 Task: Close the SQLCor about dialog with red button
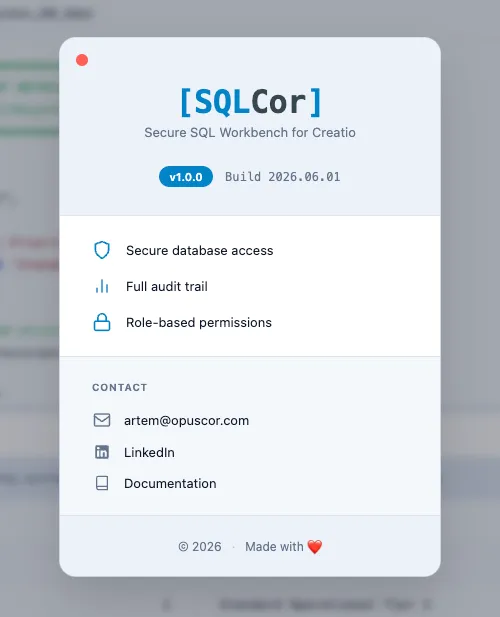click(x=82, y=60)
